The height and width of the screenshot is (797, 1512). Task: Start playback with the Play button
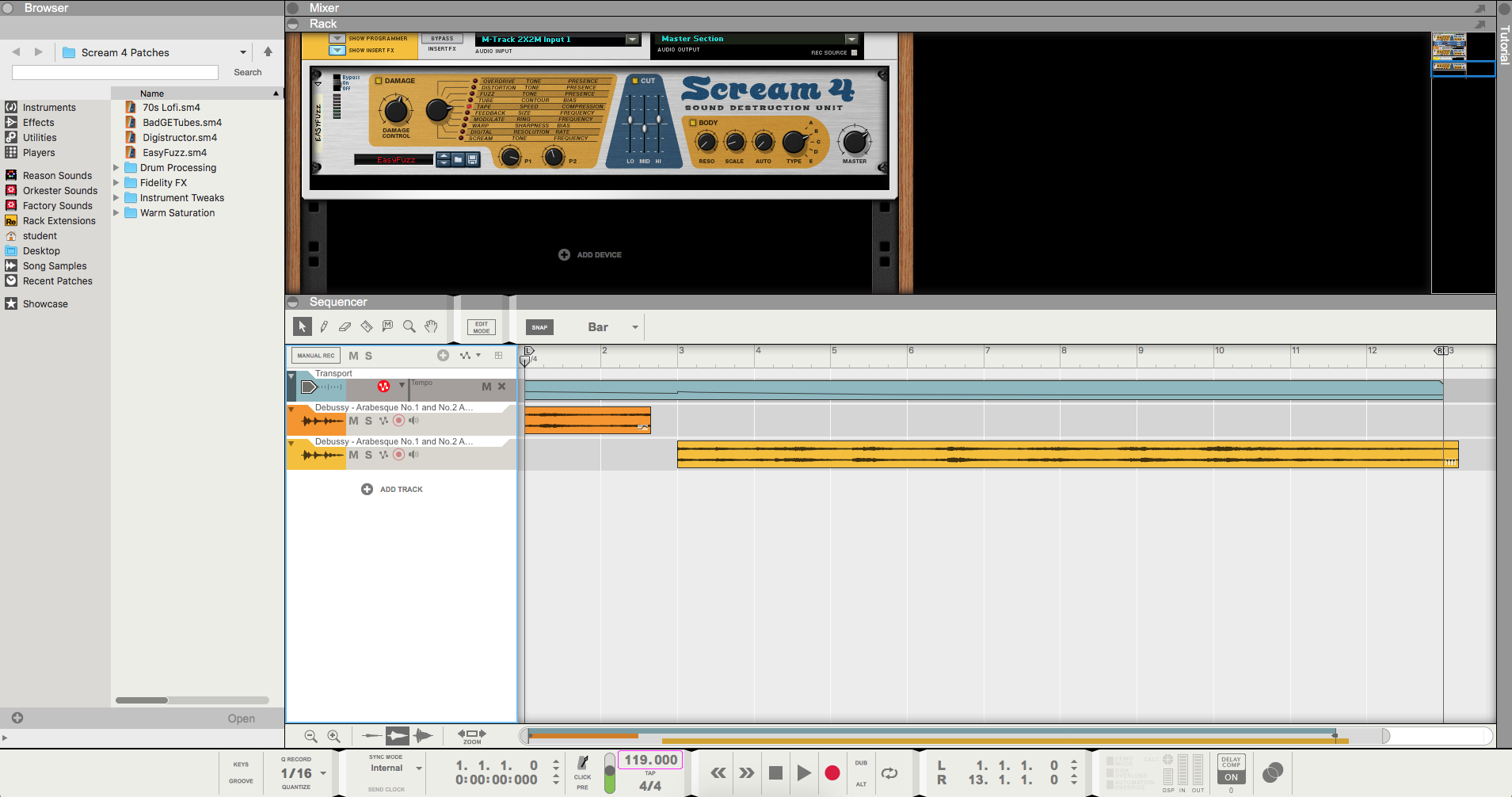coord(804,772)
